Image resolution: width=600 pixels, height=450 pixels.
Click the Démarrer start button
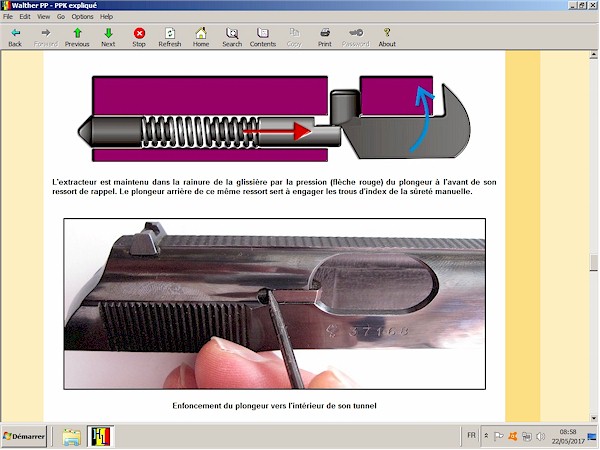tap(24, 436)
